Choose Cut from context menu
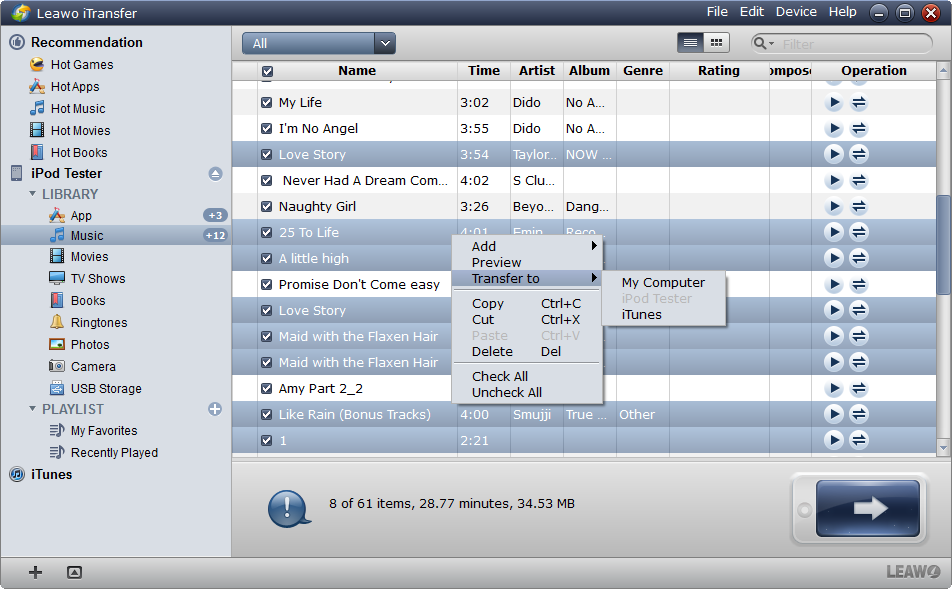The image size is (952, 589). click(x=527, y=319)
